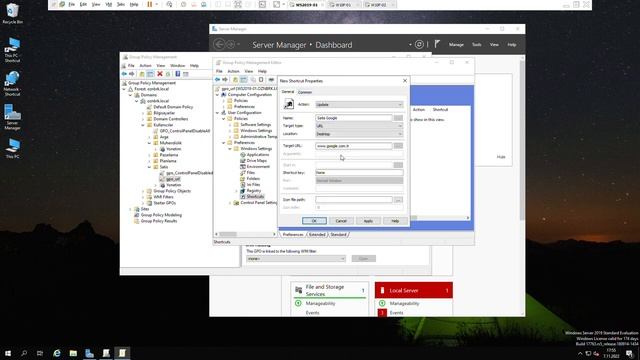This screenshot has height=360, width=640.
Task: Select General tab in shortcut dialog
Action: point(288,92)
